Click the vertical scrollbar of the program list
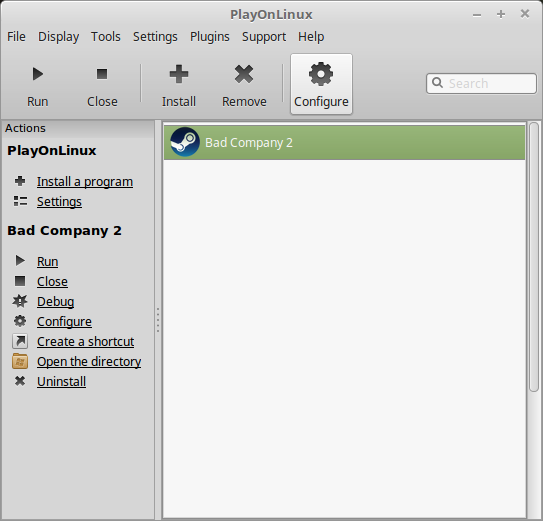This screenshot has height=521, width=543. pyautogui.click(x=534, y=256)
